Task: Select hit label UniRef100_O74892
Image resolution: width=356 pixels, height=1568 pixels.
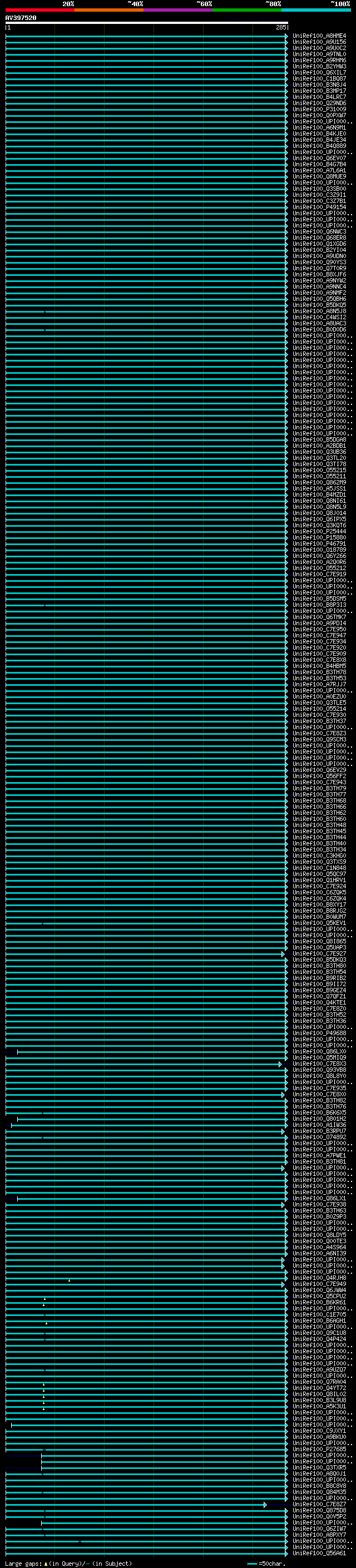Action: 319,1137
